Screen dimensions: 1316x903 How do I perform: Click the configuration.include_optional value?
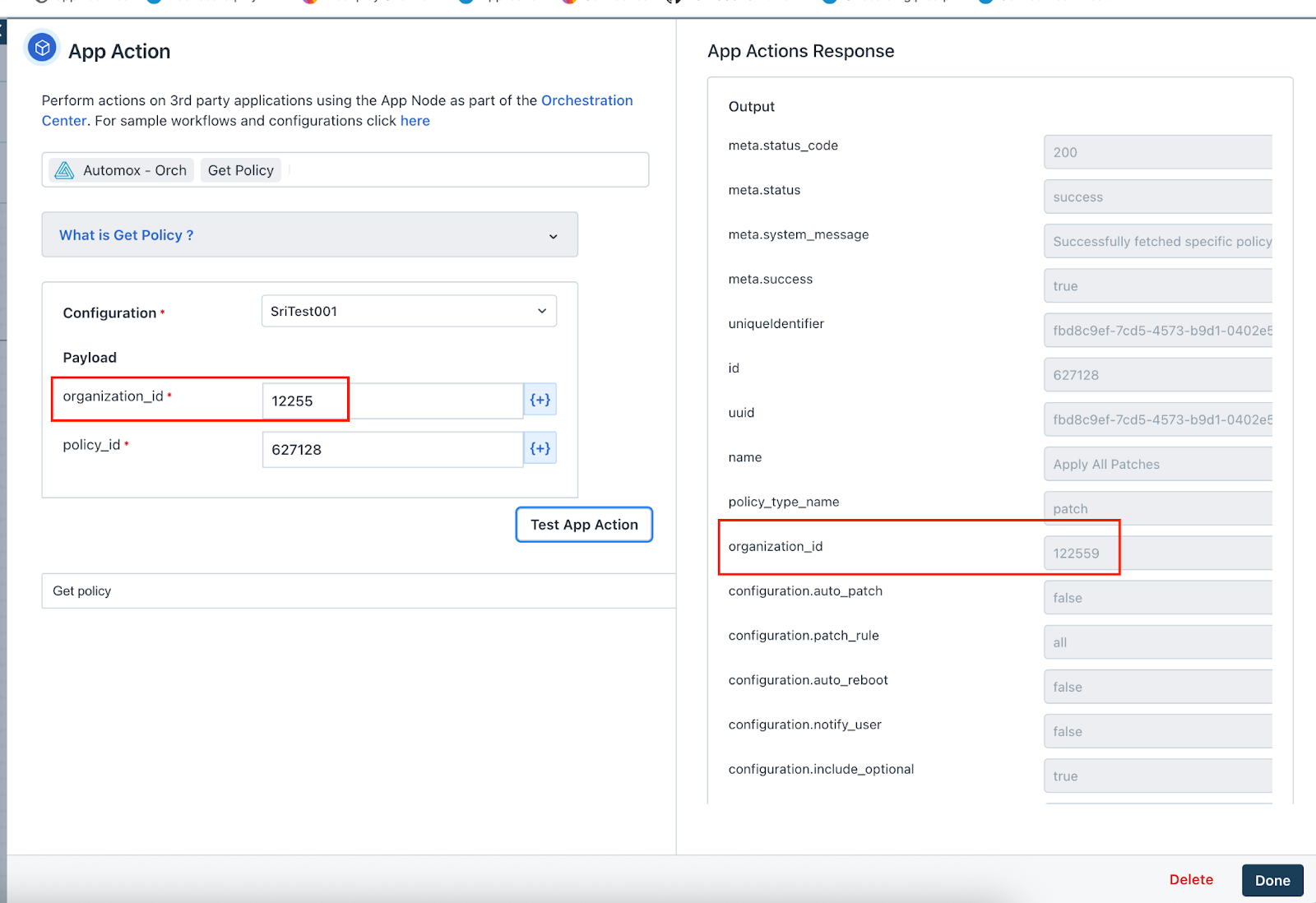pos(1158,776)
